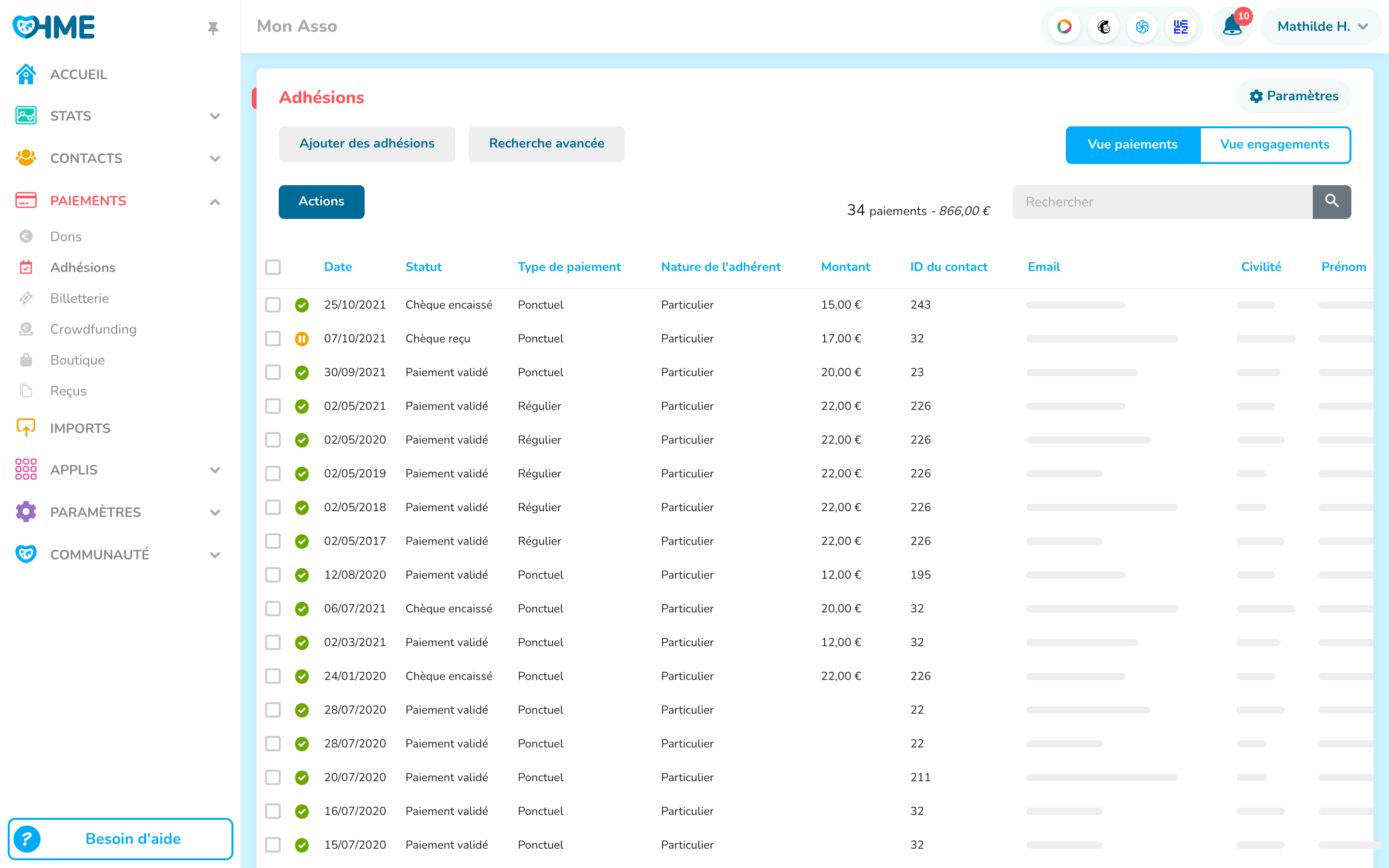Expand the Stats sidebar section
This screenshot has height=868, width=1389.
[x=215, y=116]
